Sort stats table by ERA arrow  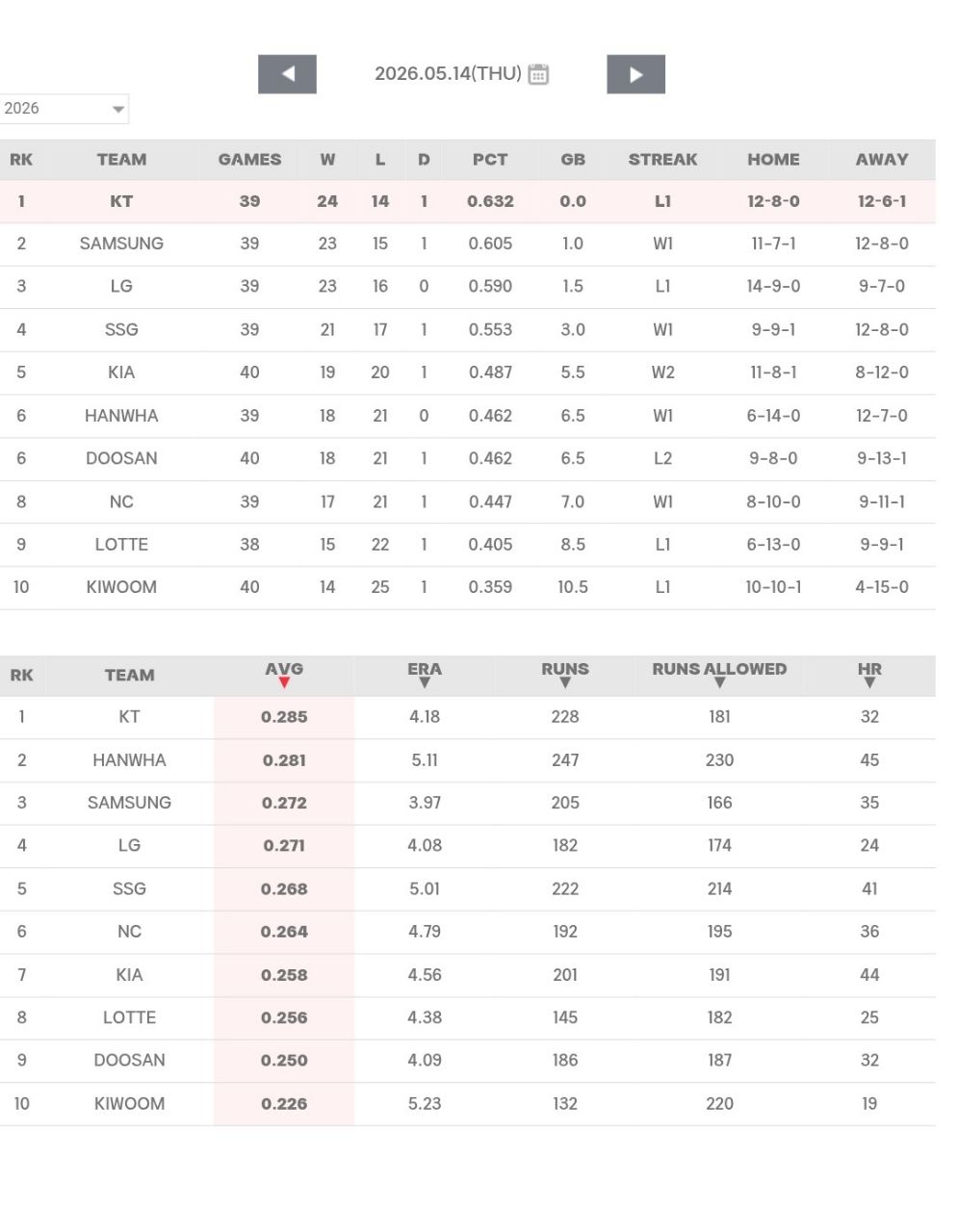click(x=425, y=682)
